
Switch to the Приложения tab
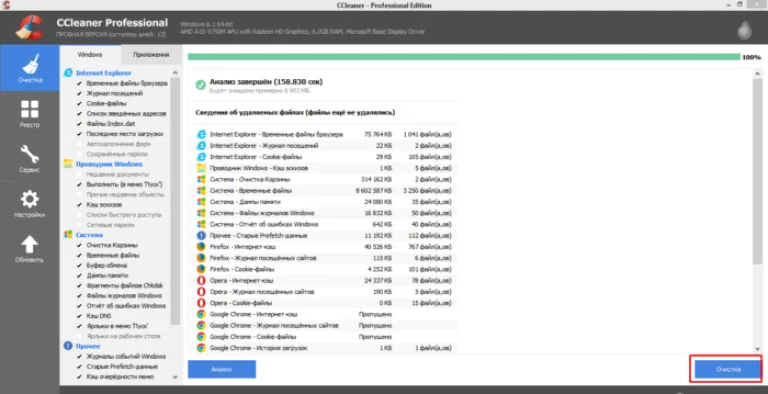click(x=151, y=54)
